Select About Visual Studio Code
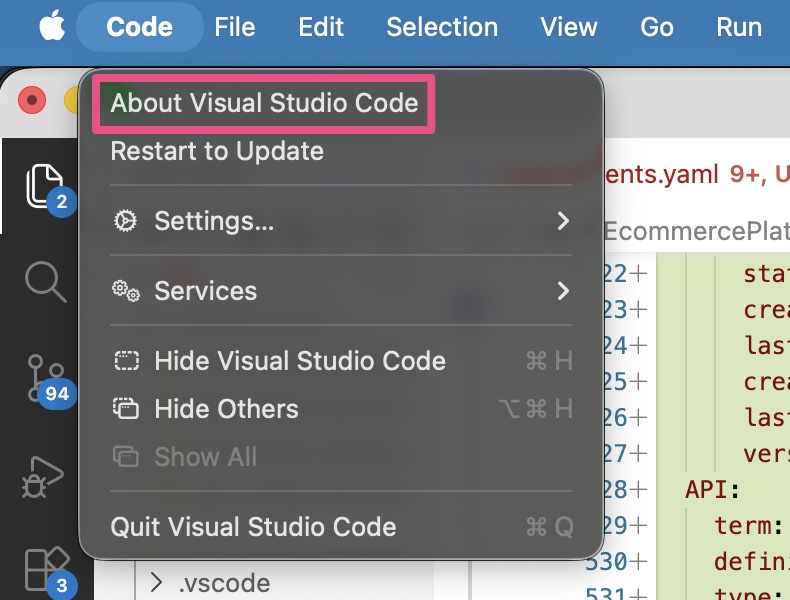Viewport: 790px width, 600px height. 264,103
